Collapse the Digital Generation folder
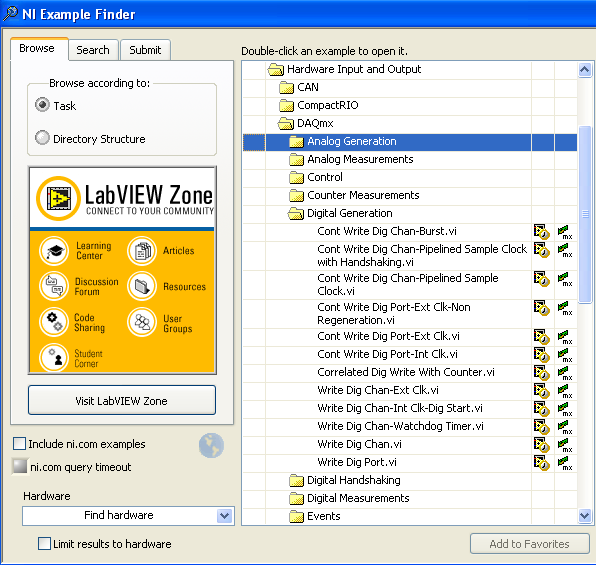This screenshot has height=565, width=596. coord(296,214)
